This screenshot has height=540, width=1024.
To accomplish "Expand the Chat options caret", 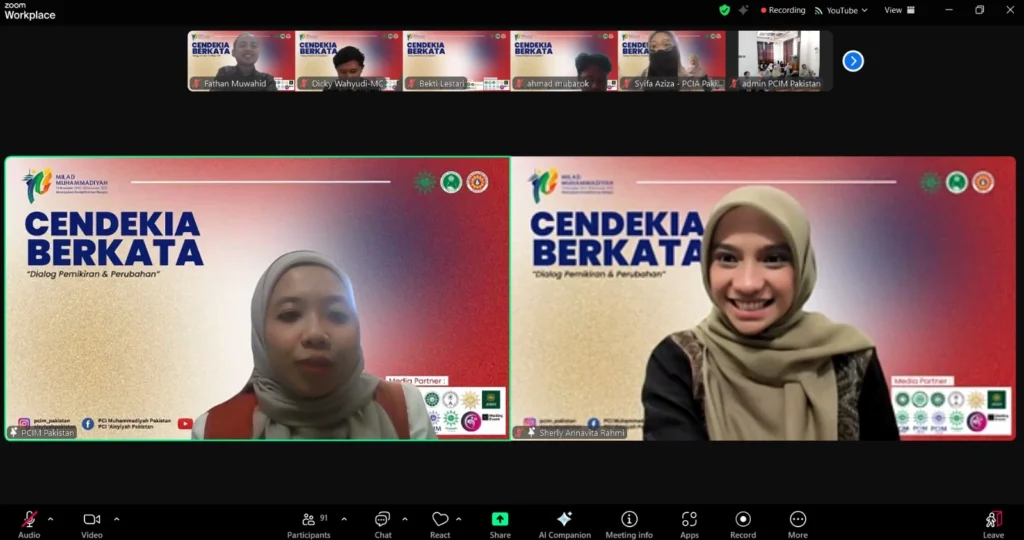I will click(405, 520).
